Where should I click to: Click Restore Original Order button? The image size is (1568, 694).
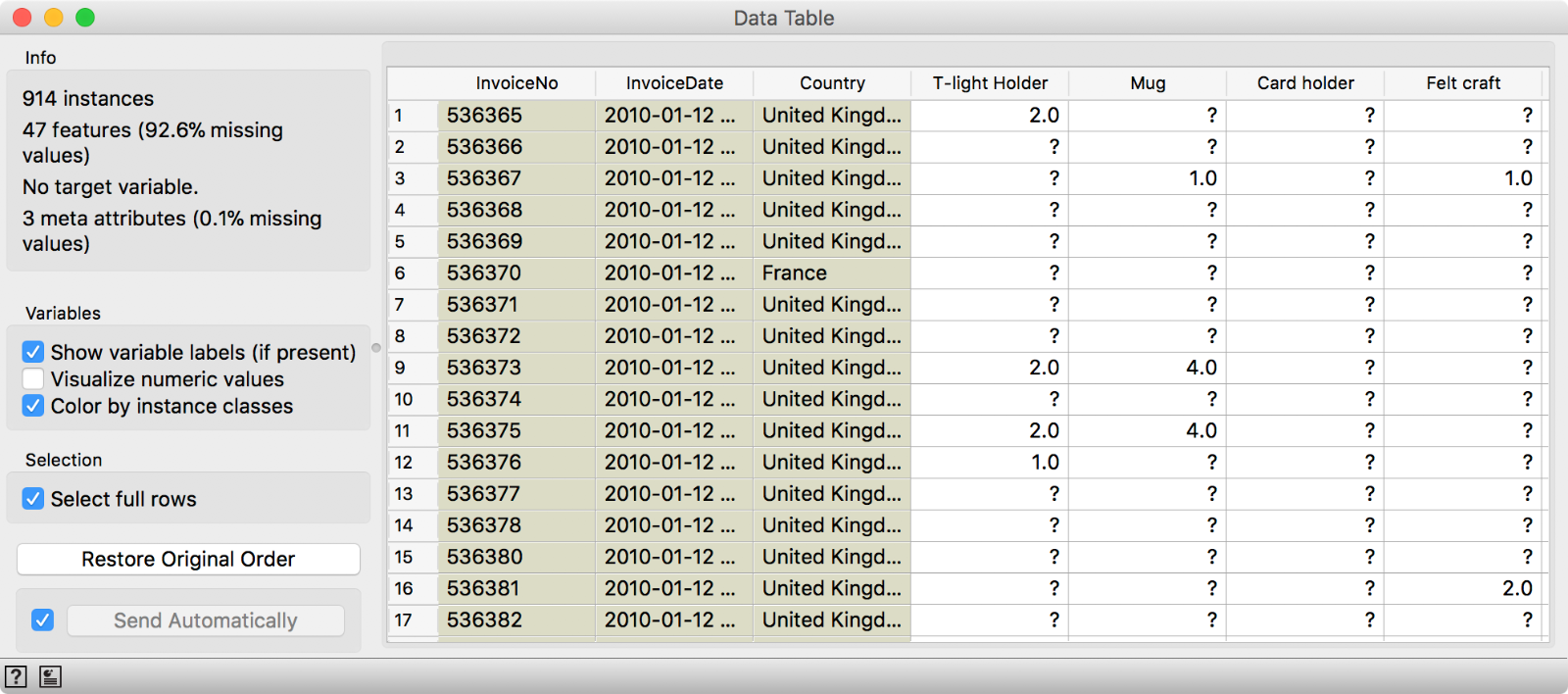pyautogui.click(x=188, y=559)
